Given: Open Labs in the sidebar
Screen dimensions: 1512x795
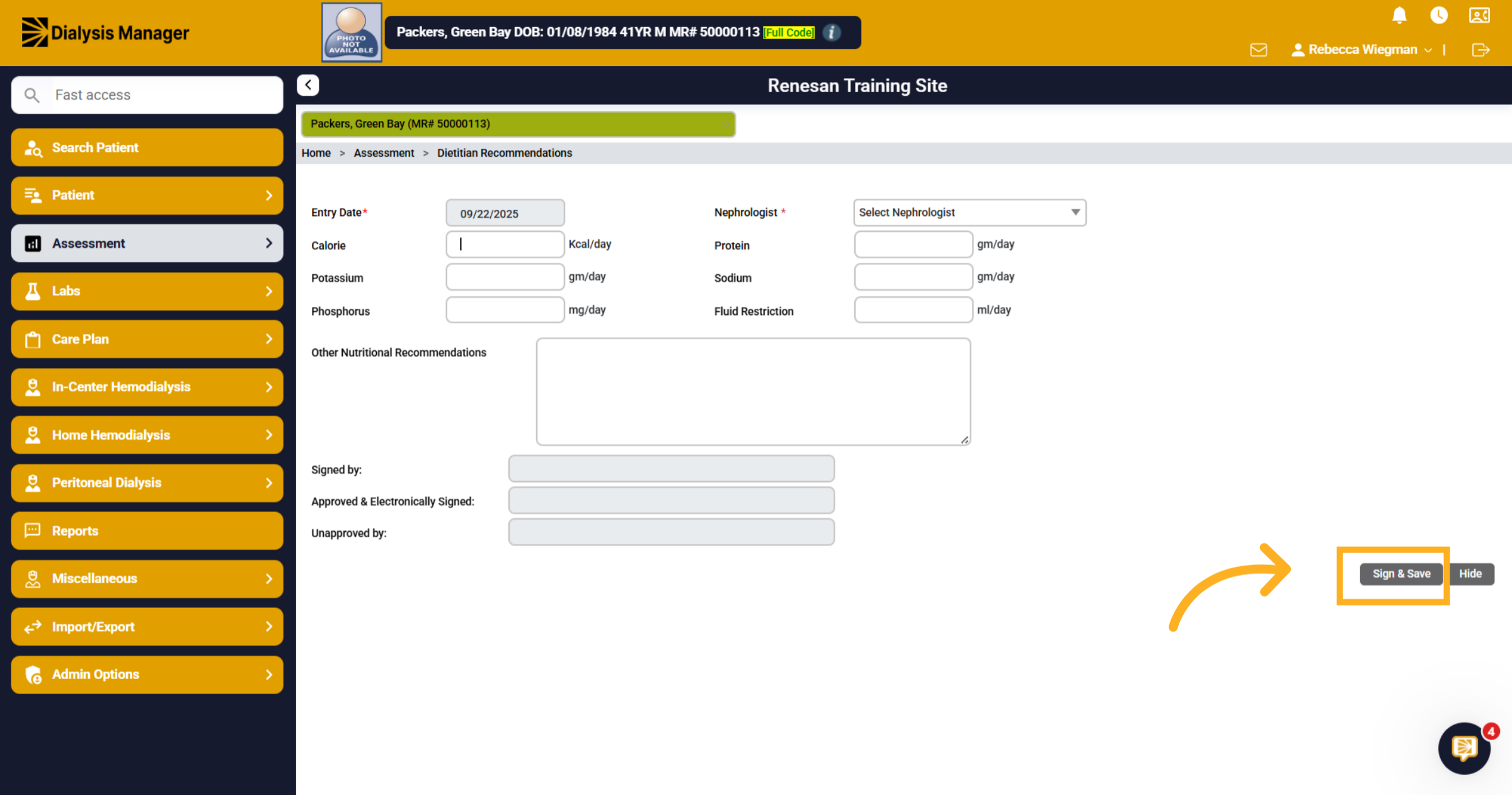Looking at the screenshot, I should 147,291.
